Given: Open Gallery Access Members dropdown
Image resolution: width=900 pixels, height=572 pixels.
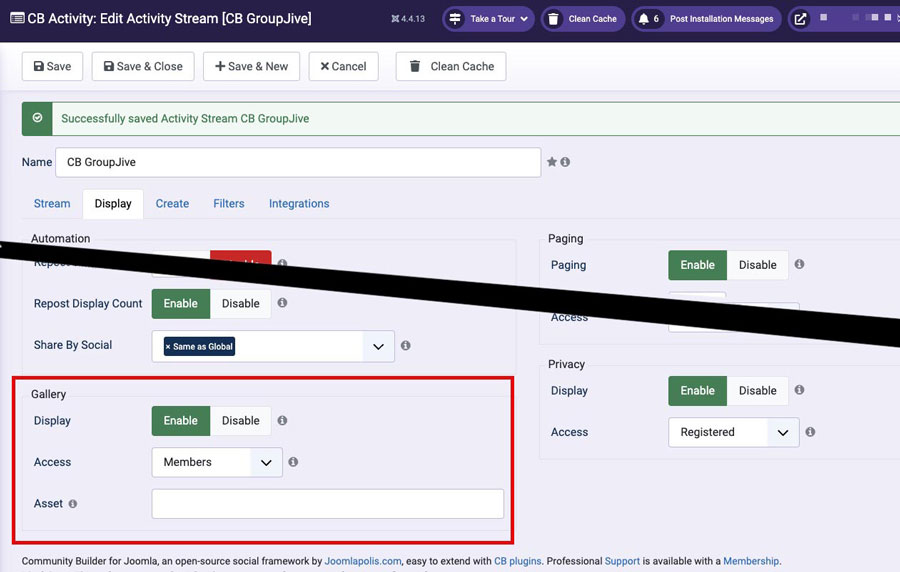Looking at the screenshot, I should click(217, 462).
